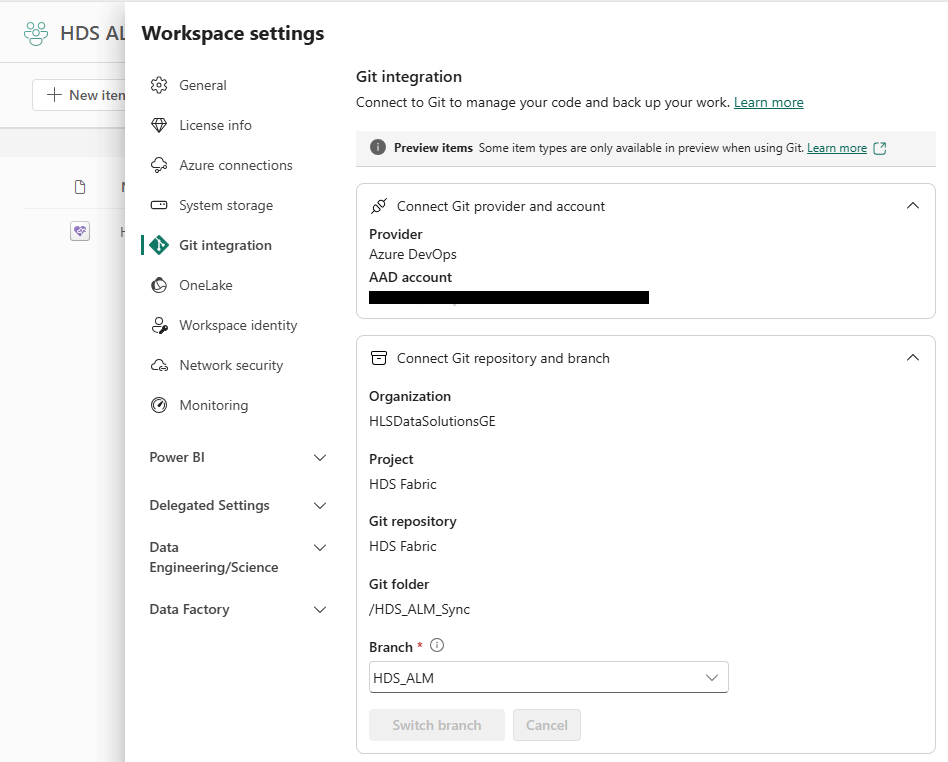Click the Workspace identity person-key icon
Image resolution: width=948 pixels, height=762 pixels.
[x=159, y=325]
